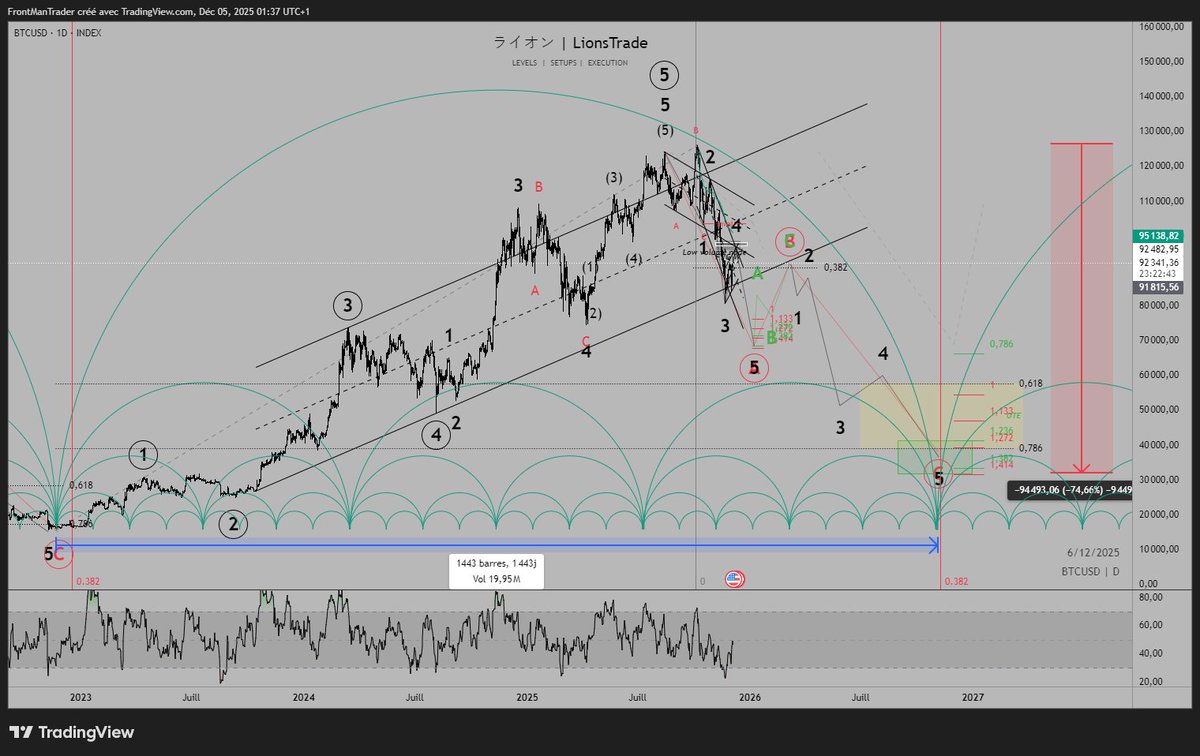
Task: Click the red circled B annotation
Action: 790,240
